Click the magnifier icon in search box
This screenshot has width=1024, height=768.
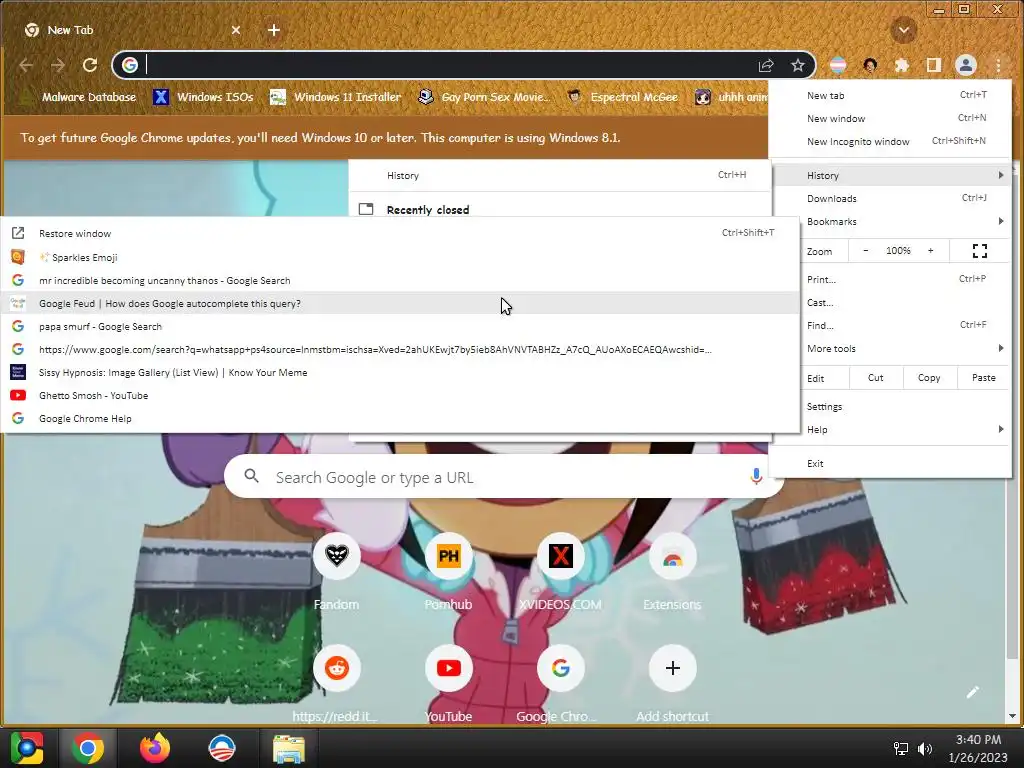coord(251,476)
